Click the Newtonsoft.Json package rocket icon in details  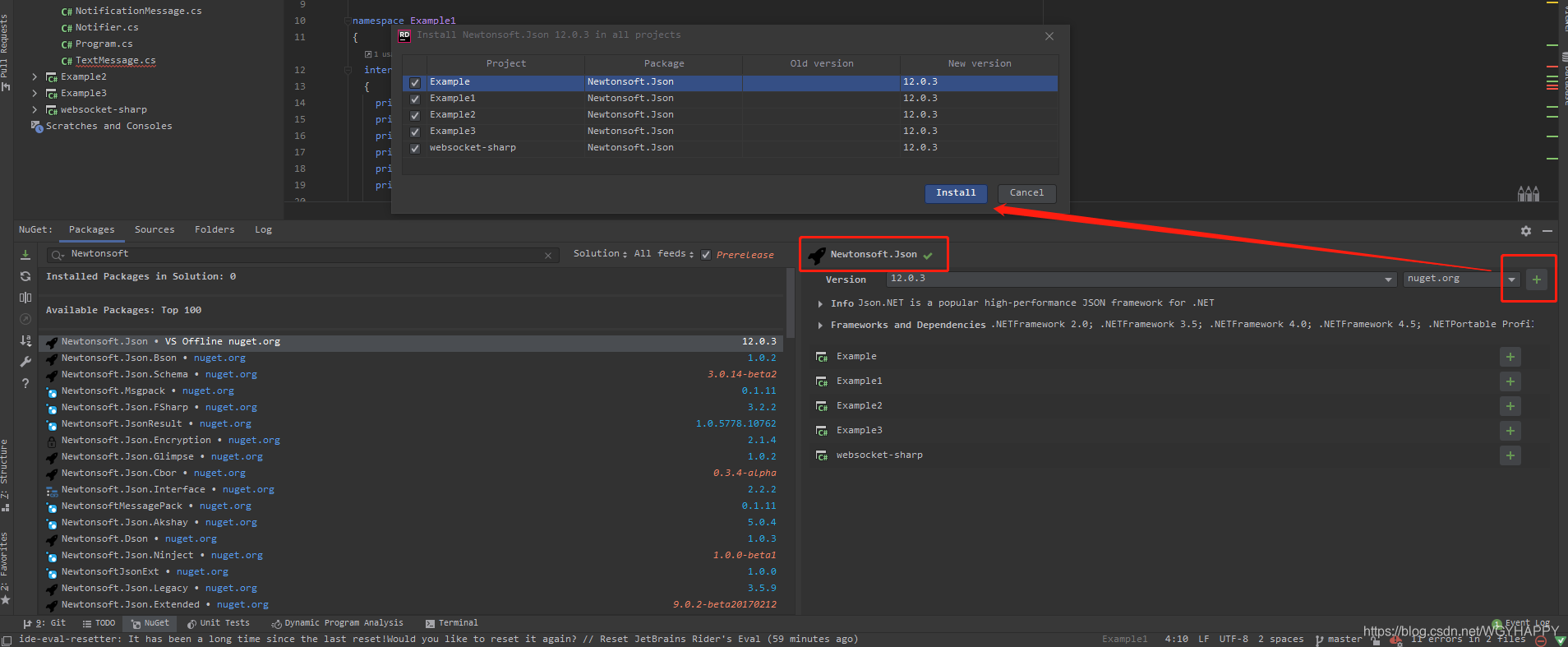pyautogui.click(x=817, y=255)
